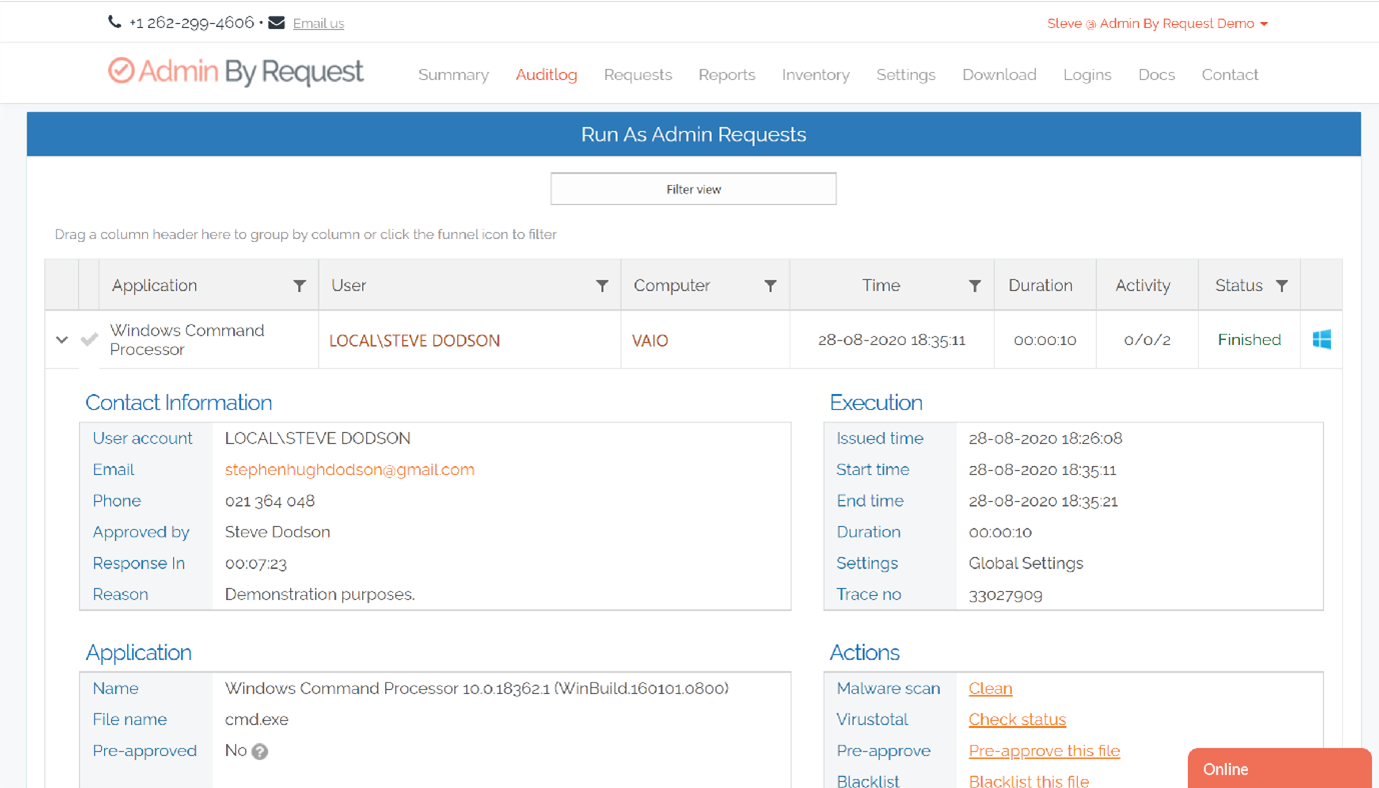This screenshot has height=788, width=1379.
Task: Open the Reports menu
Action: pyautogui.click(x=727, y=75)
